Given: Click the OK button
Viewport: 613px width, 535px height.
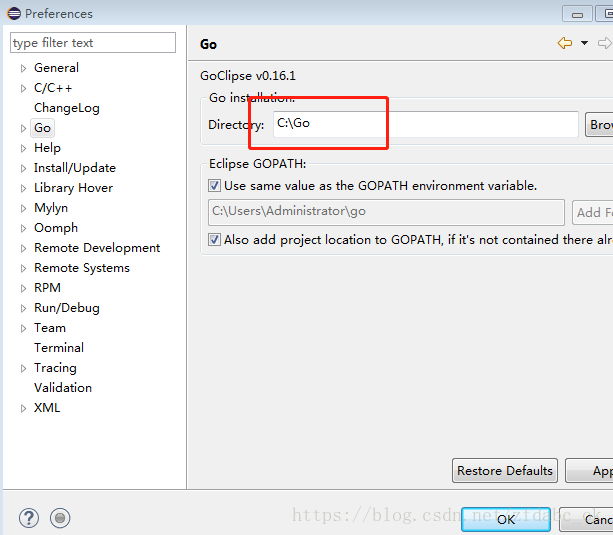Looking at the screenshot, I should (x=506, y=519).
